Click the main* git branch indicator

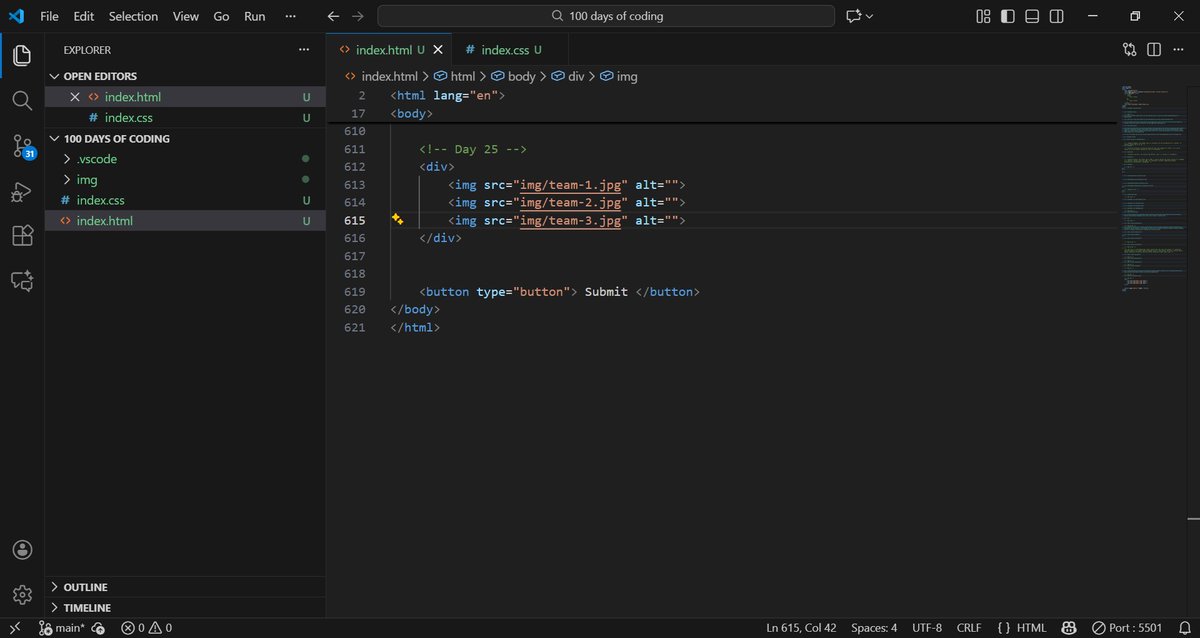coord(62,628)
